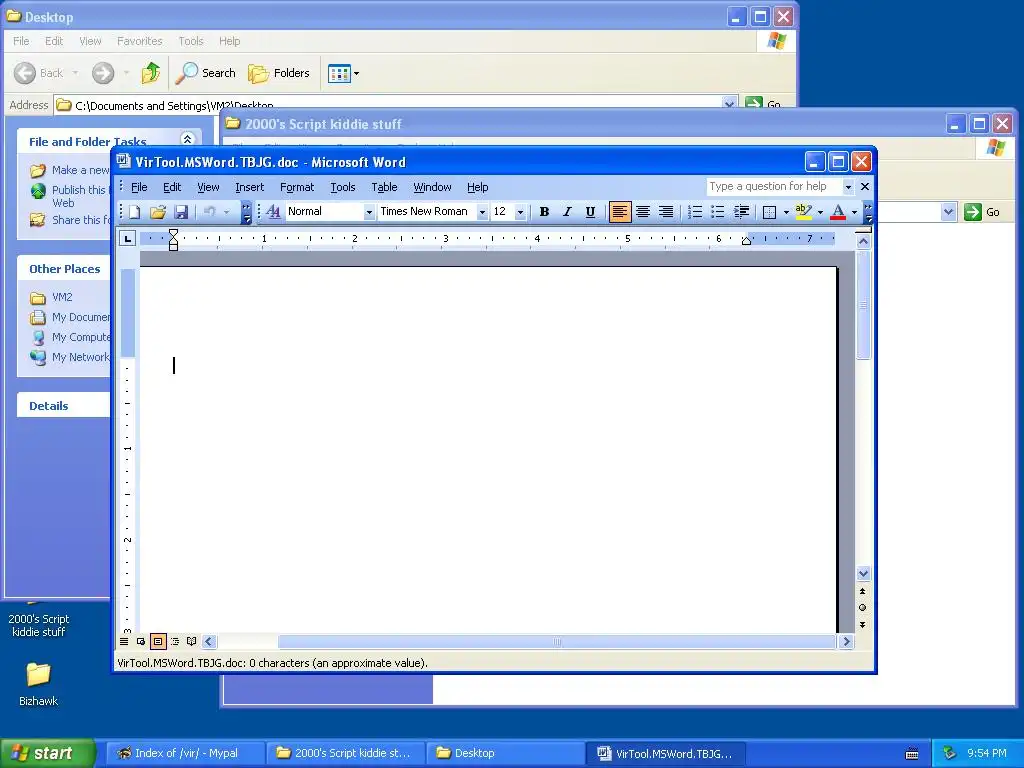1024x768 pixels.
Task: Open the Highlight color dropdown arrow
Action: click(820, 212)
